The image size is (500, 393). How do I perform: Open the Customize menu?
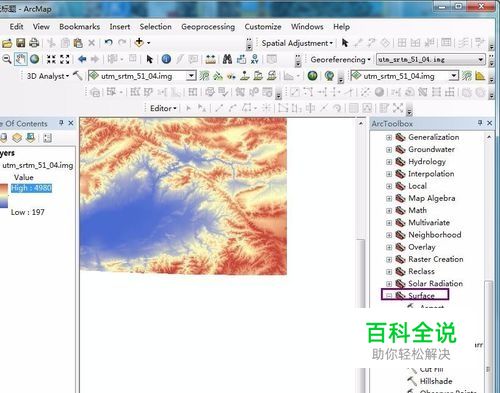263,27
